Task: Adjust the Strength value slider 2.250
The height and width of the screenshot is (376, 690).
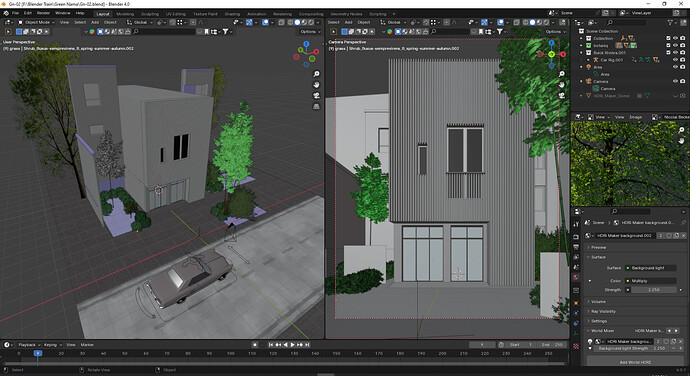Action: pos(654,290)
